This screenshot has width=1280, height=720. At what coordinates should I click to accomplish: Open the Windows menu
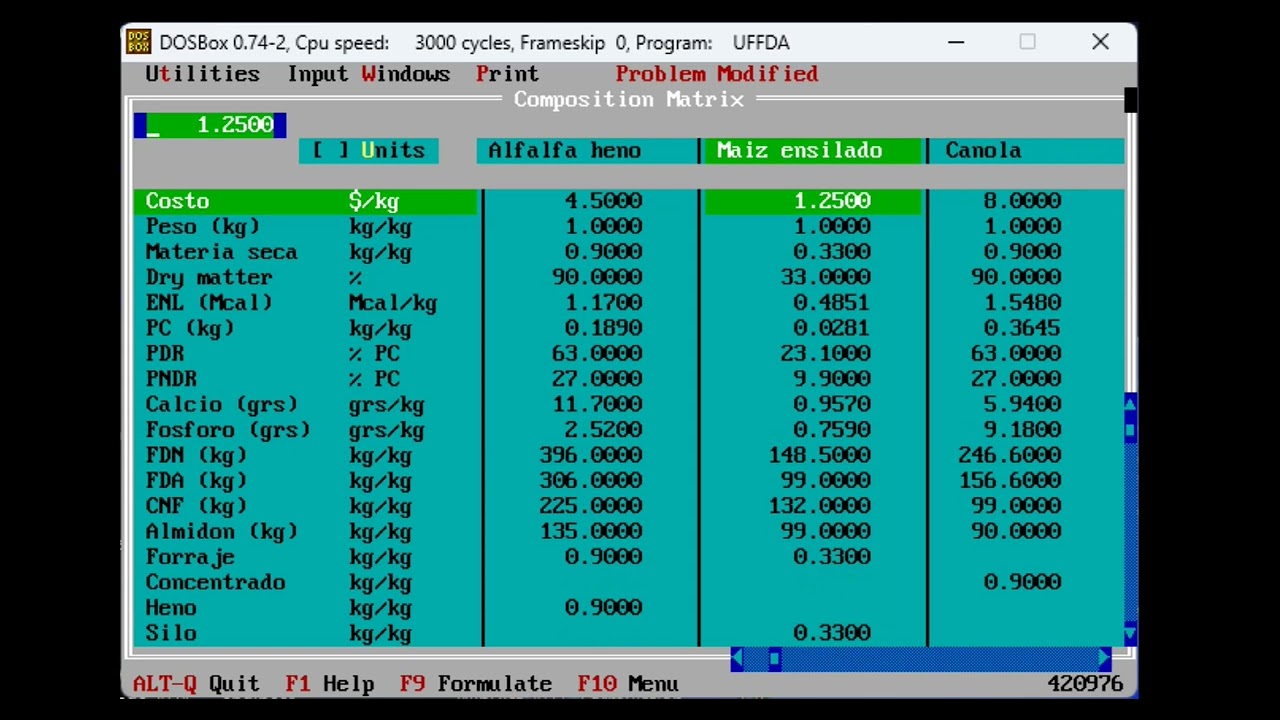(x=406, y=74)
